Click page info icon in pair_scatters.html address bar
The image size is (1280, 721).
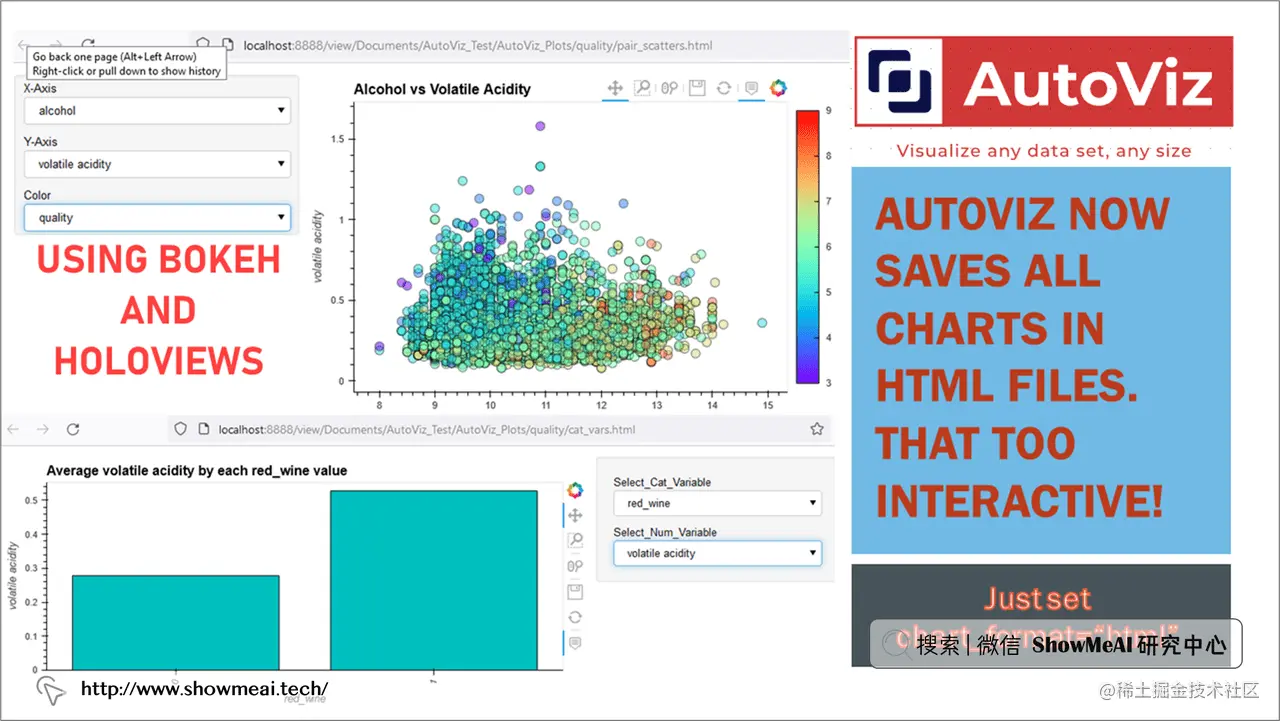click(x=228, y=45)
